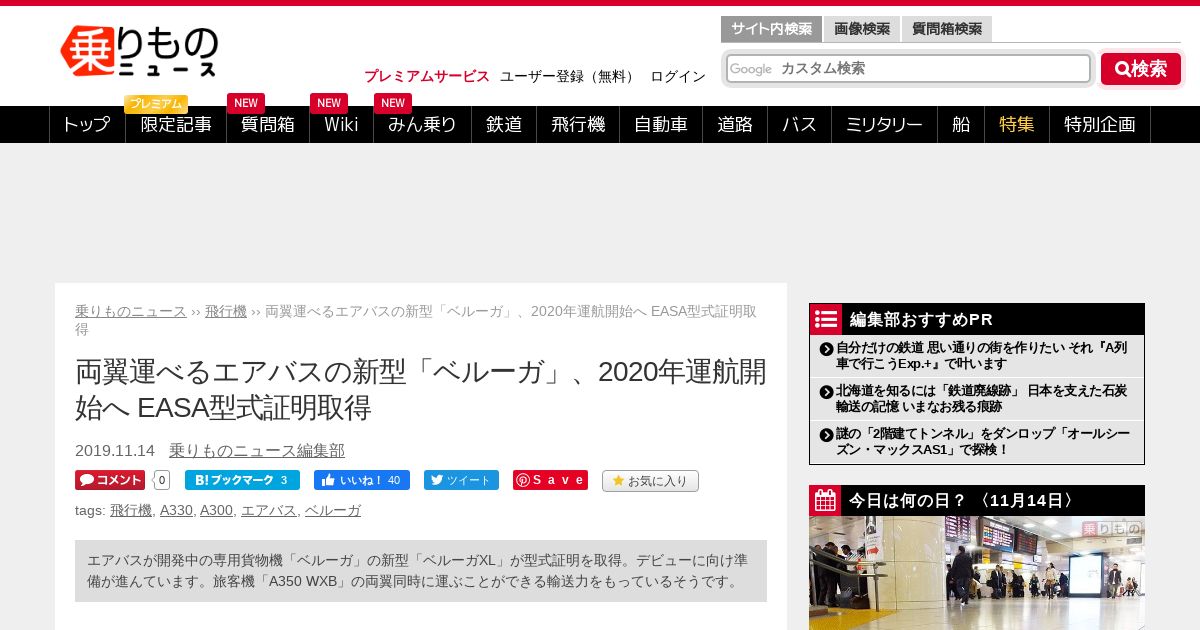The width and height of the screenshot is (1200, 630).
Task: Open 船 category in navigation bar
Action: coord(961,124)
